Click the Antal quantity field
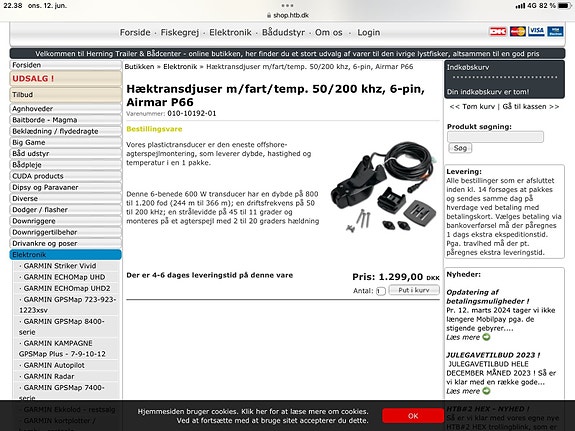 (x=380, y=291)
